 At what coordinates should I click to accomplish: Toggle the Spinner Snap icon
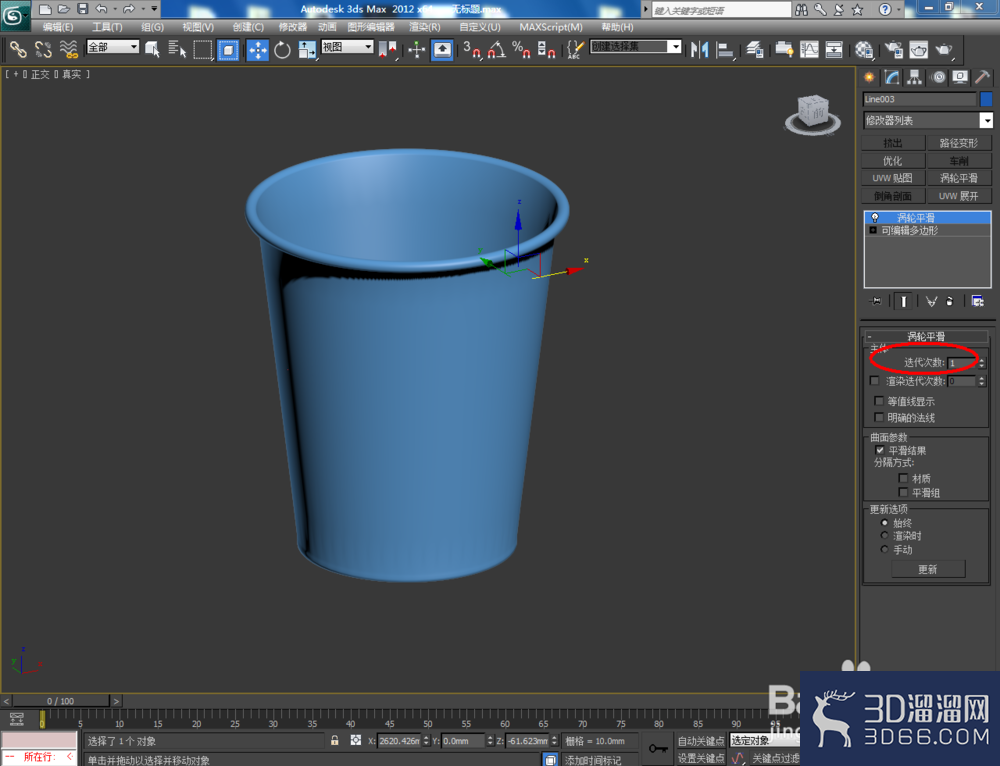tap(546, 50)
